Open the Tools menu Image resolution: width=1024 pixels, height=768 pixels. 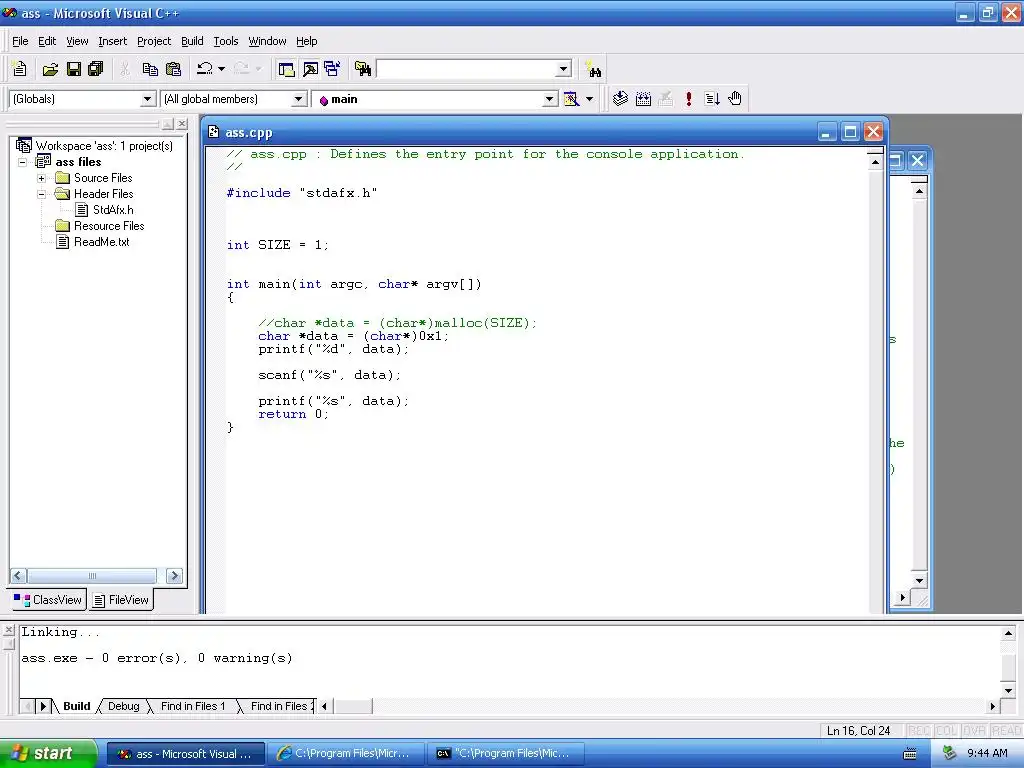click(x=226, y=41)
